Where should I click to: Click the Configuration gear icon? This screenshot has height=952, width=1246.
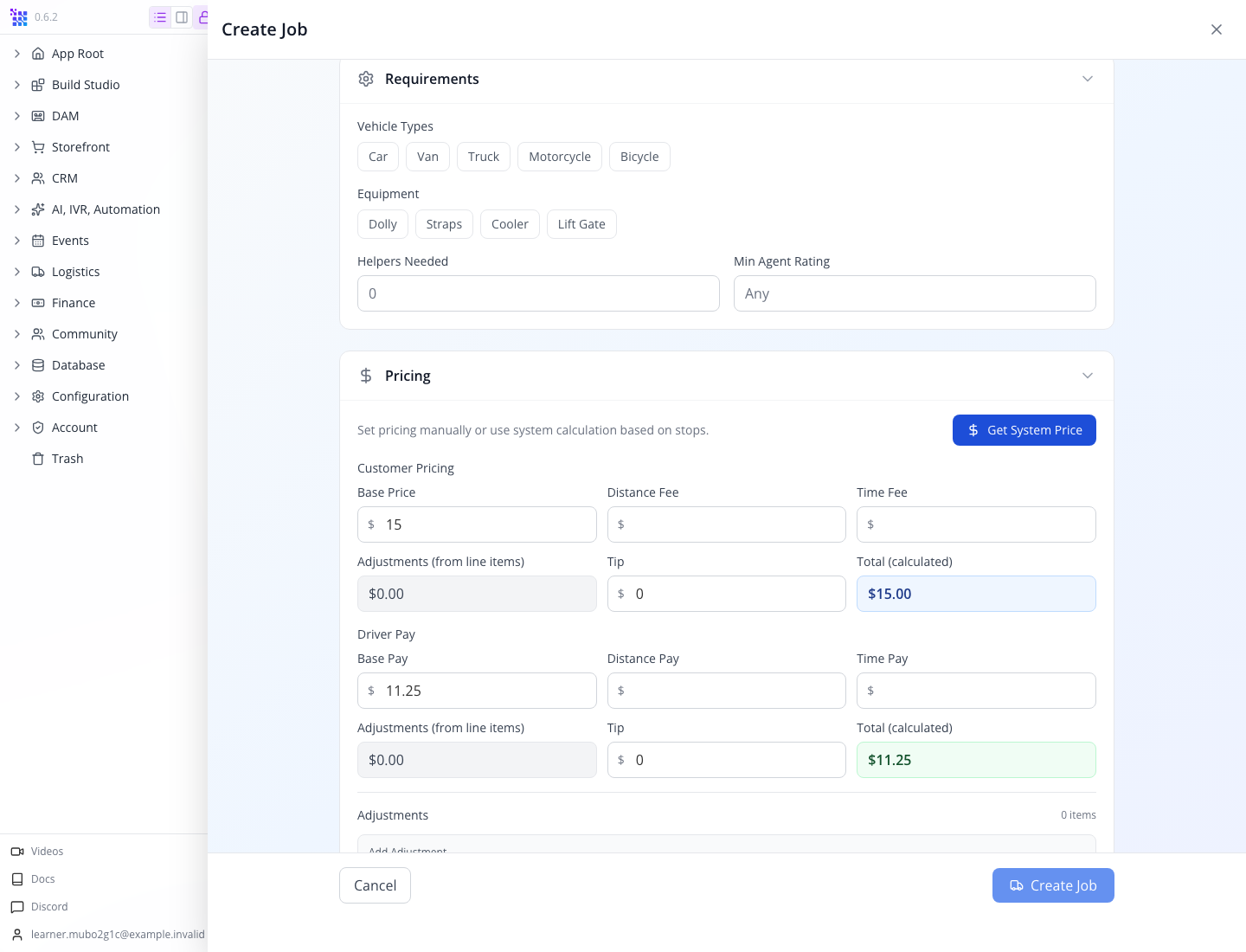[x=38, y=396]
